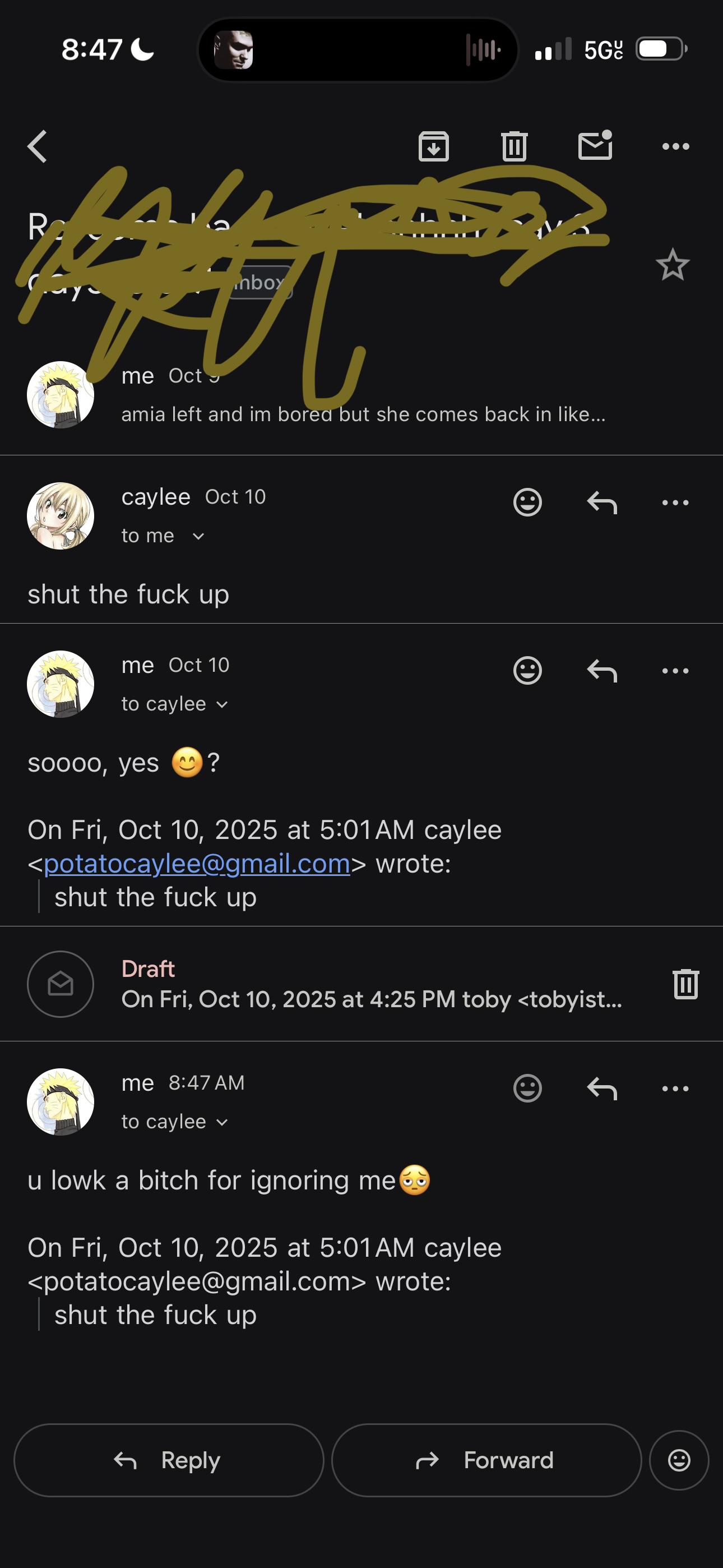This screenshot has width=723, height=1568.
Task: Archive this email conversation
Action: (433, 147)
